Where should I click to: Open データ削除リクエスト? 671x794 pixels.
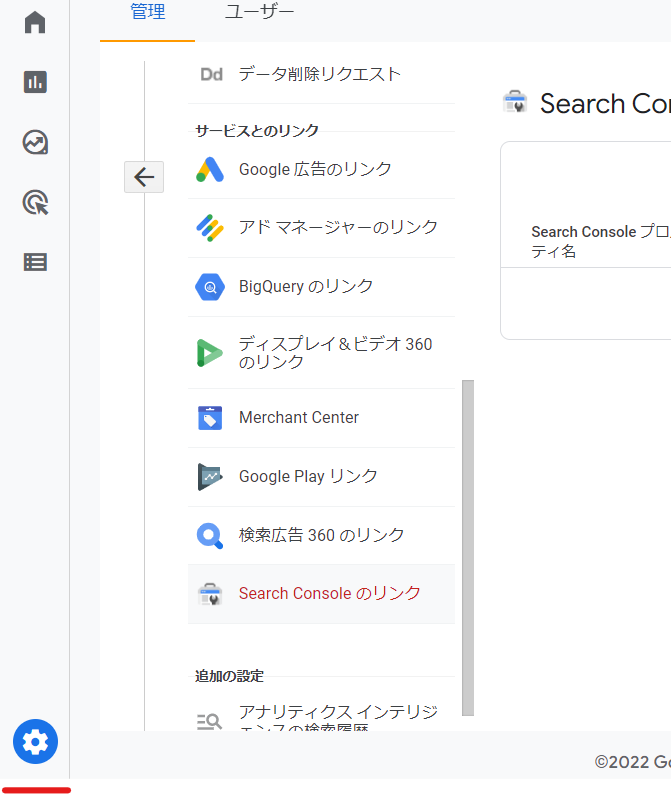pyautogui.click(x=321, y=74)
